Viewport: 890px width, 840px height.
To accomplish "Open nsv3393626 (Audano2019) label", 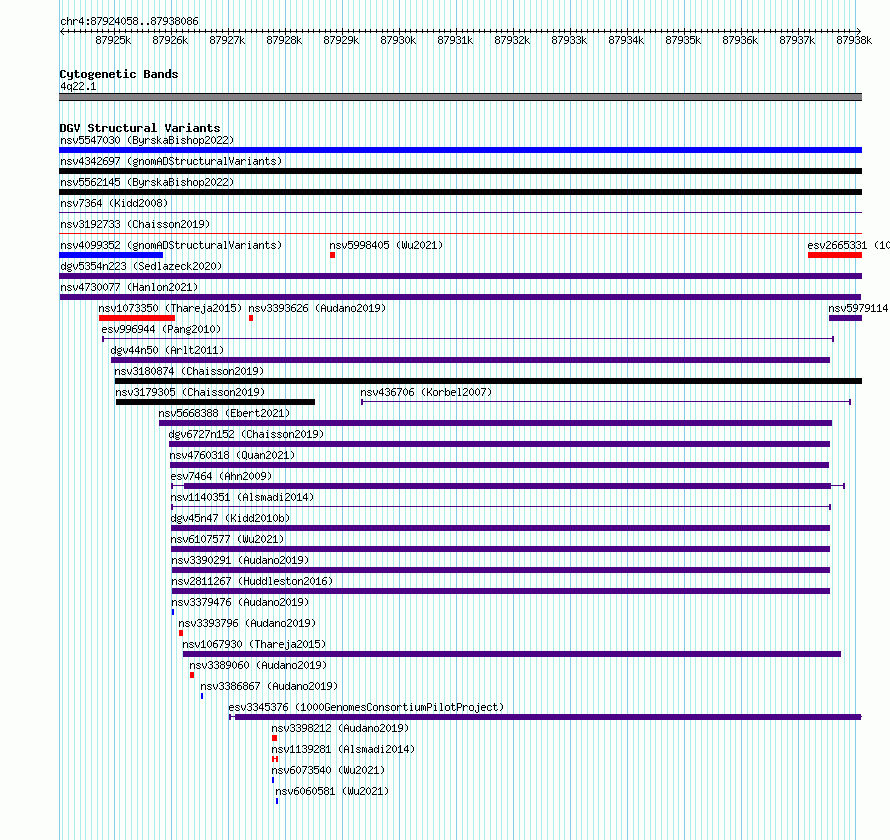I will point(317,308).
